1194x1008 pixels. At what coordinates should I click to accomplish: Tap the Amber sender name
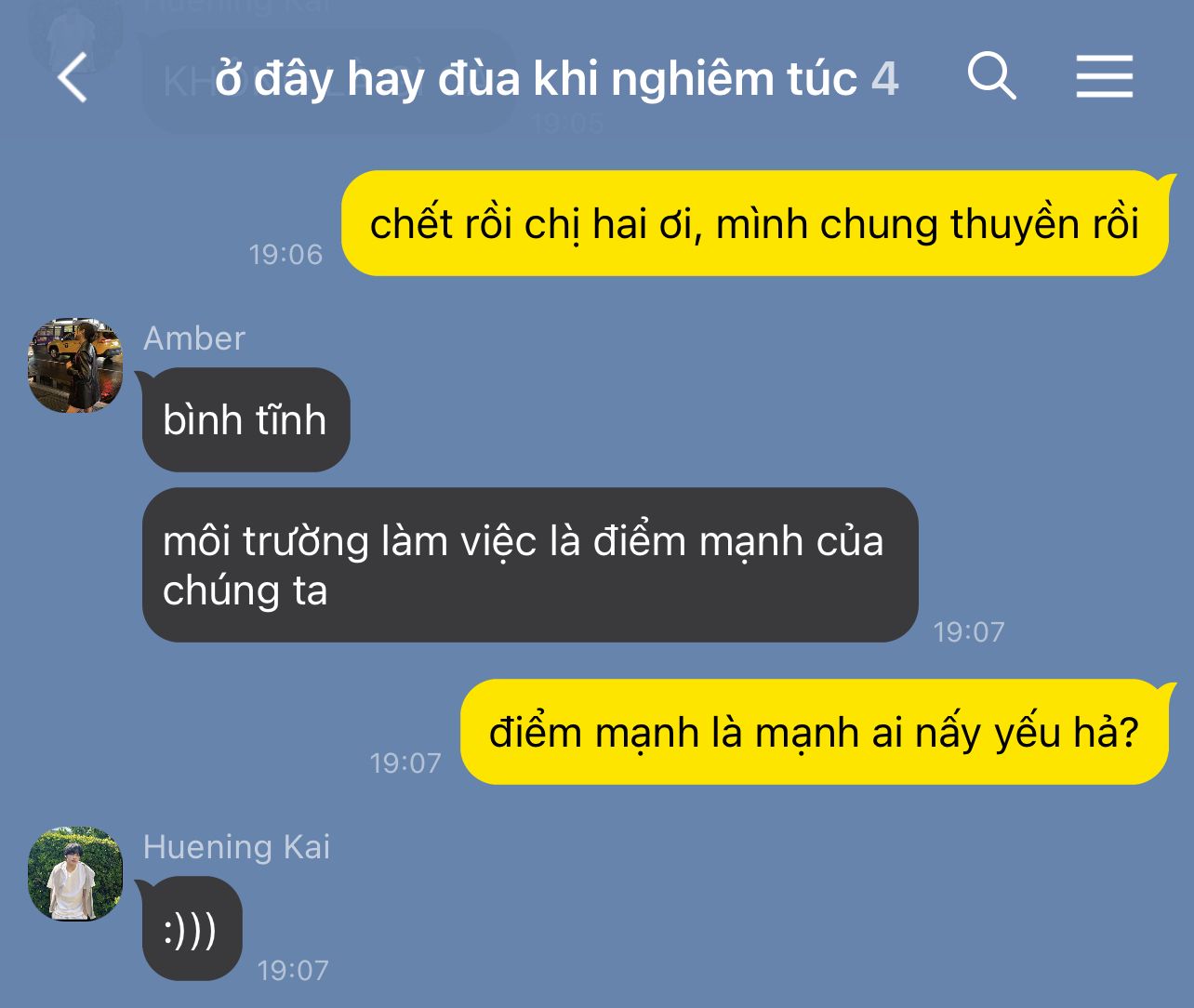click(x=194, y=338)
